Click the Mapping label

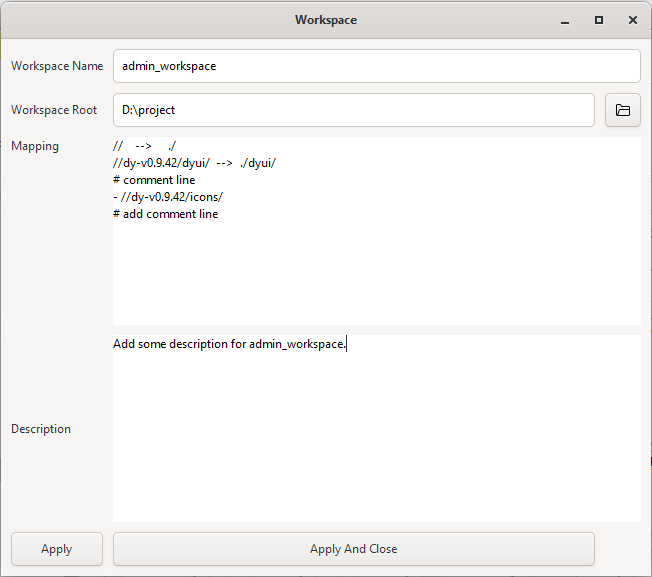(x=35, y=146)
